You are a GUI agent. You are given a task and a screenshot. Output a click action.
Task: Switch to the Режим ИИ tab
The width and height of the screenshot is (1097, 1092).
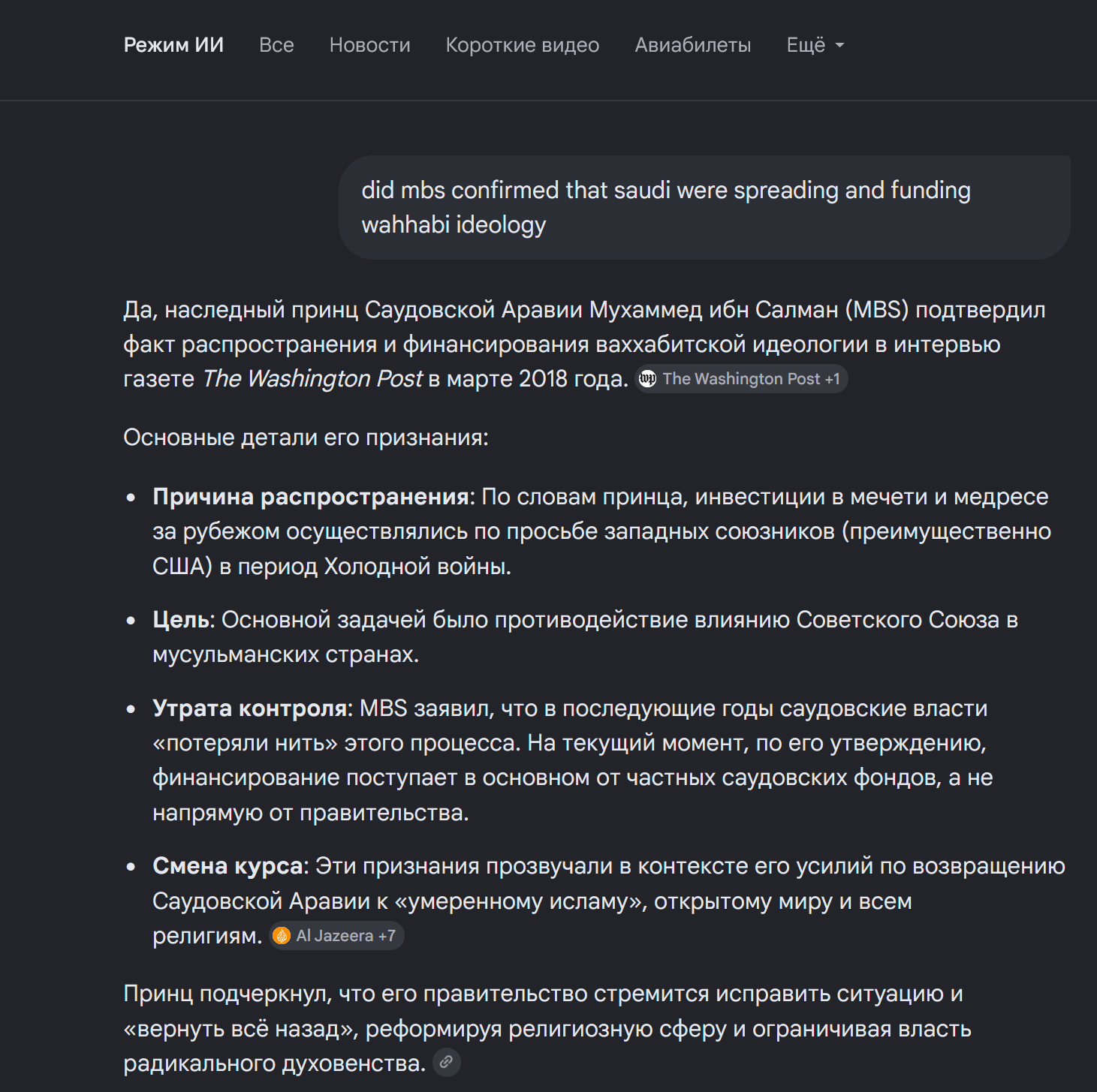173,45
